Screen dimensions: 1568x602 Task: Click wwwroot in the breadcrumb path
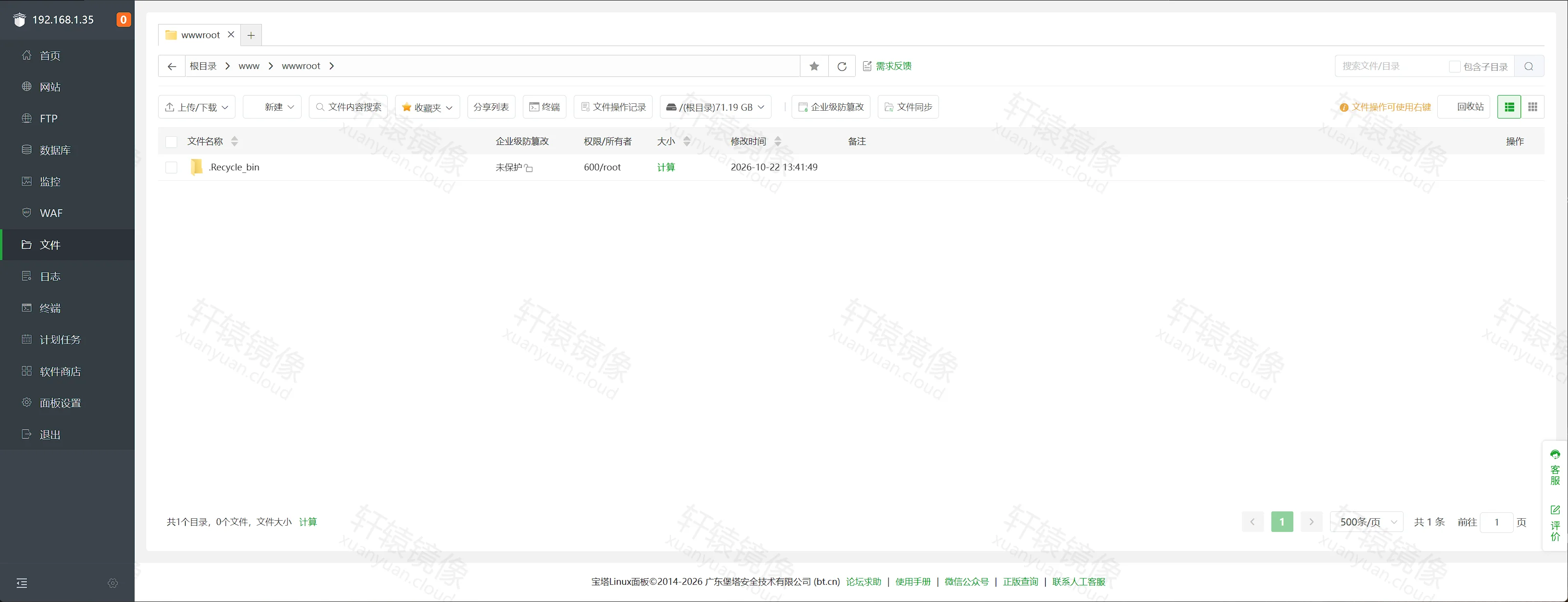[301, 66]
